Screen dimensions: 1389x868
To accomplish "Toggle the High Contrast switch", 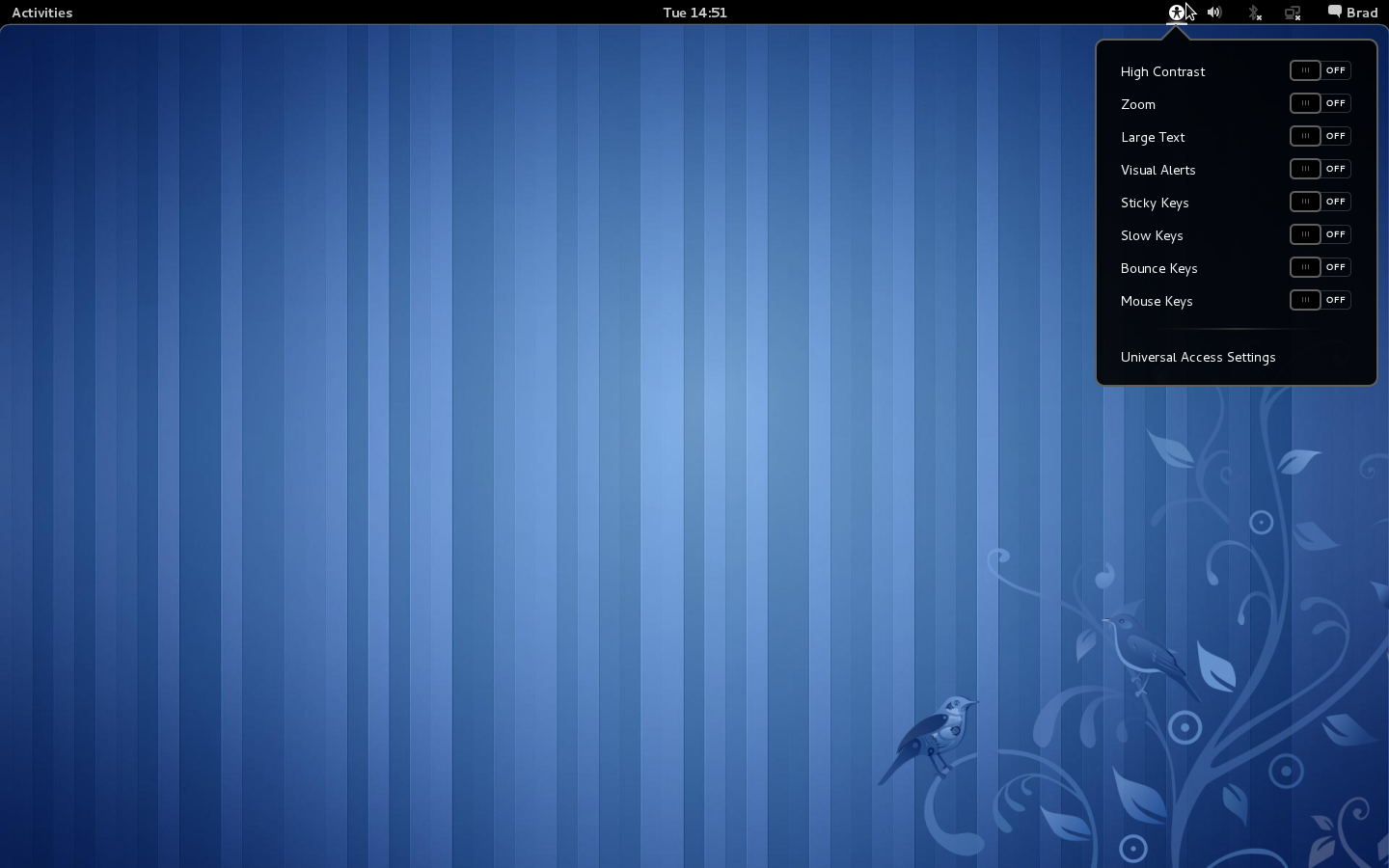I will click(1320, 70).
